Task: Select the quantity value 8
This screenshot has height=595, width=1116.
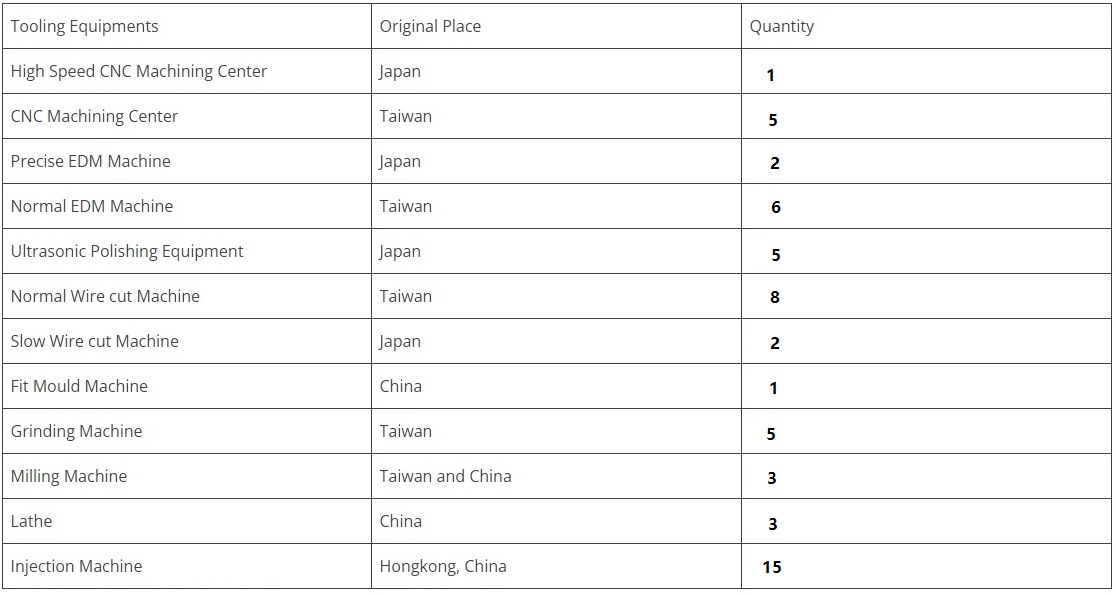Action: [x=775, y=298]
